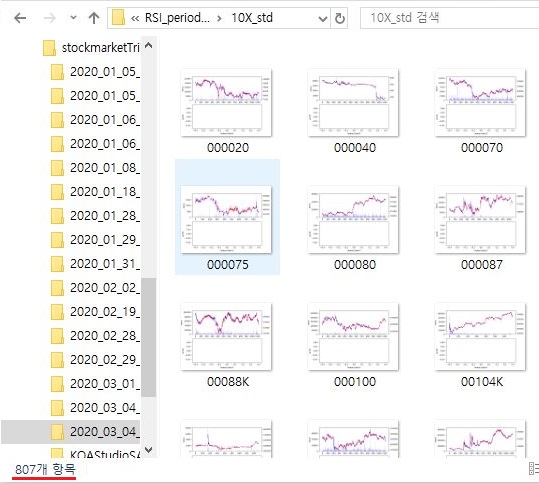Select chart thumbnail 000075

point(226,219)
